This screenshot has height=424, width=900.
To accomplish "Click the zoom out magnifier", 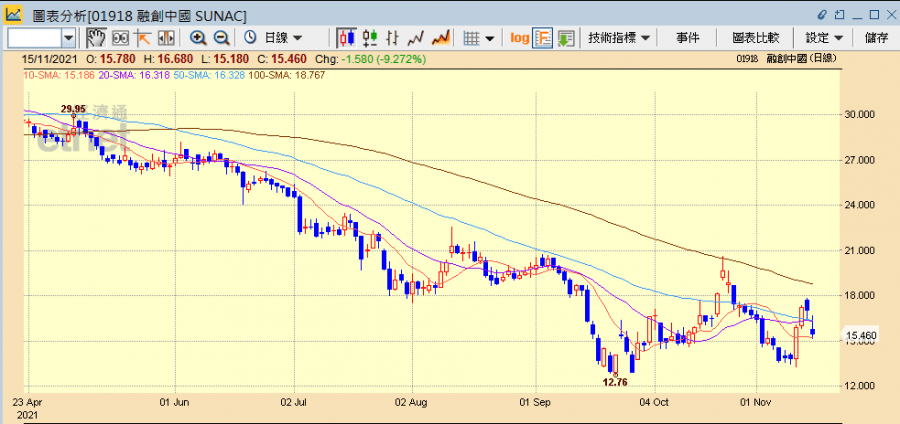I will tap(221, 37).
